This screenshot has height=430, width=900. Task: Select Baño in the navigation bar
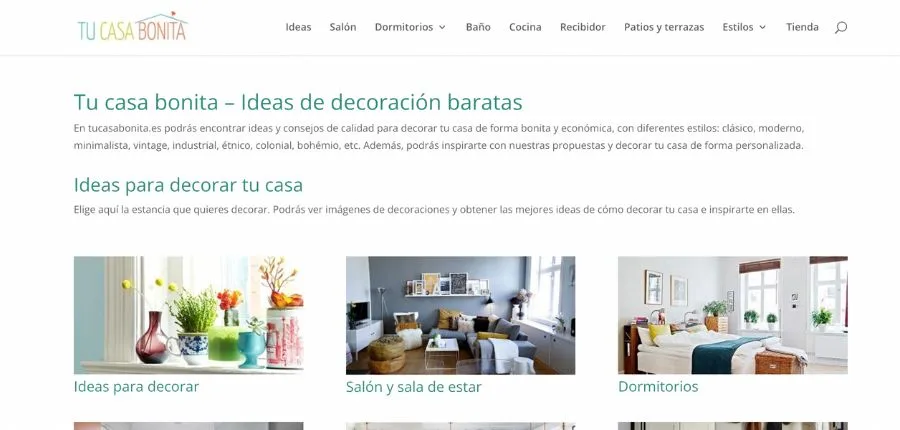(478, 27)
